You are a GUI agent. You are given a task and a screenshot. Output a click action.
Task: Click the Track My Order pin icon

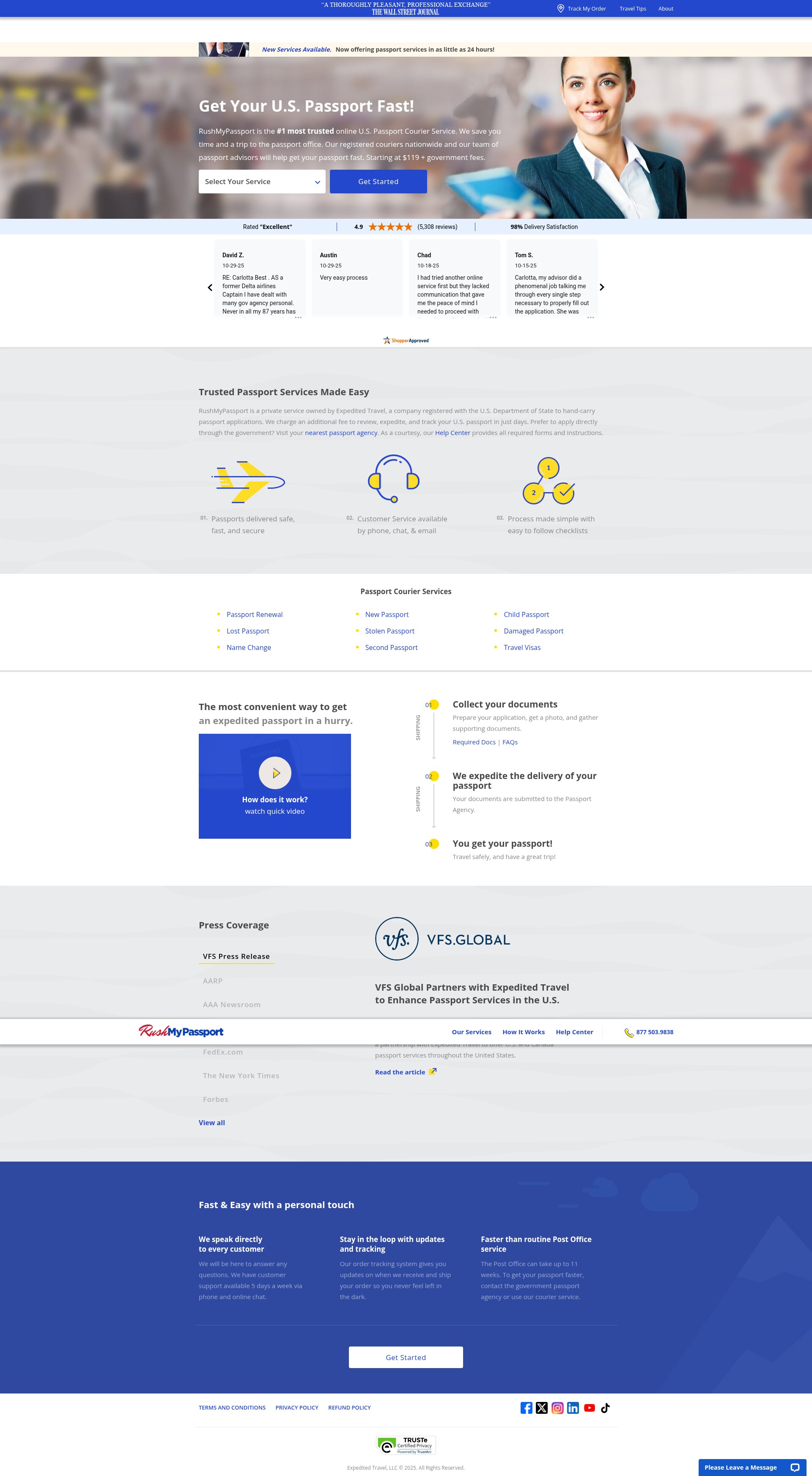click(561, 8)
